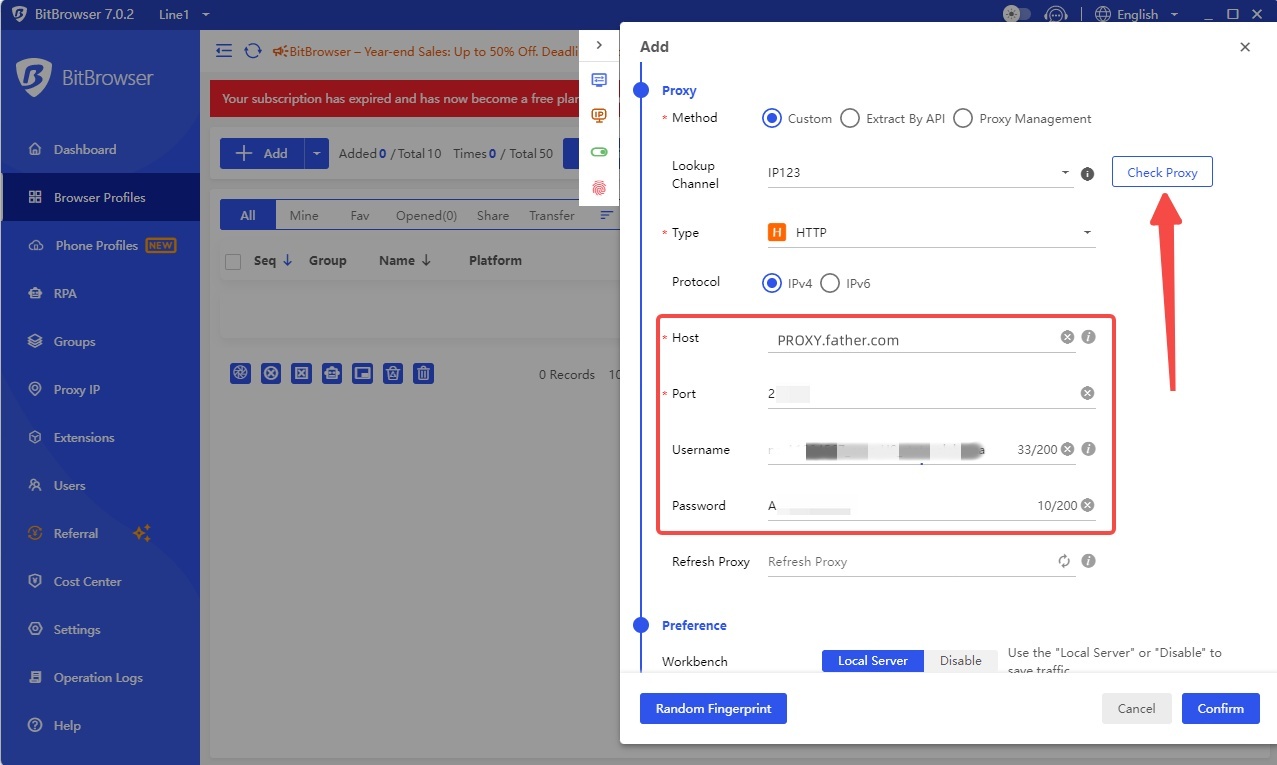Image resolution: width=1277 pixels, height=765 pixels.
Task: Select Proxy Management radio button
Action: click(x=963, y=118)
